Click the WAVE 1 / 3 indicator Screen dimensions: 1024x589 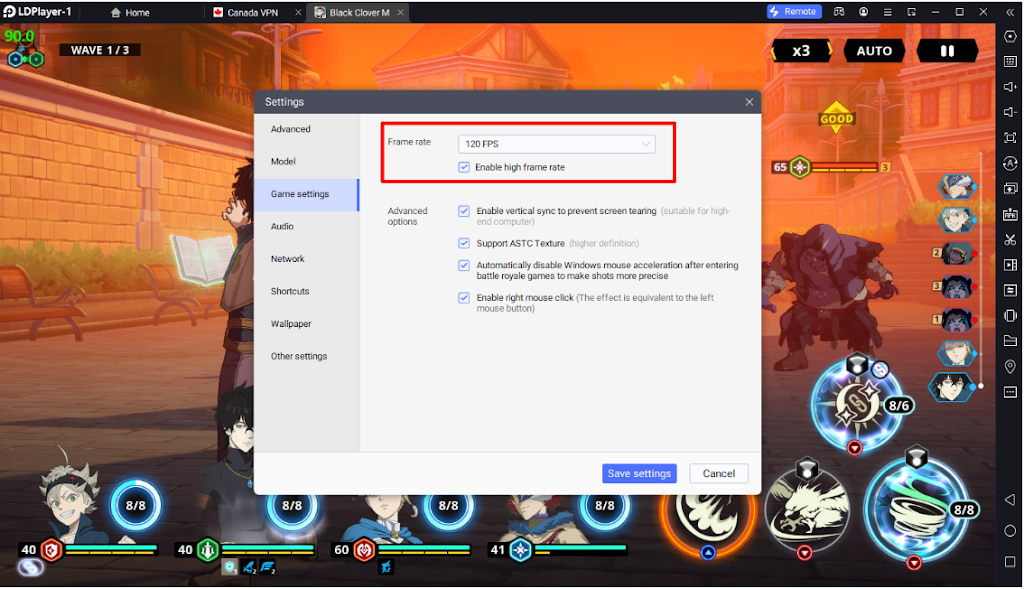click(100, 50)
